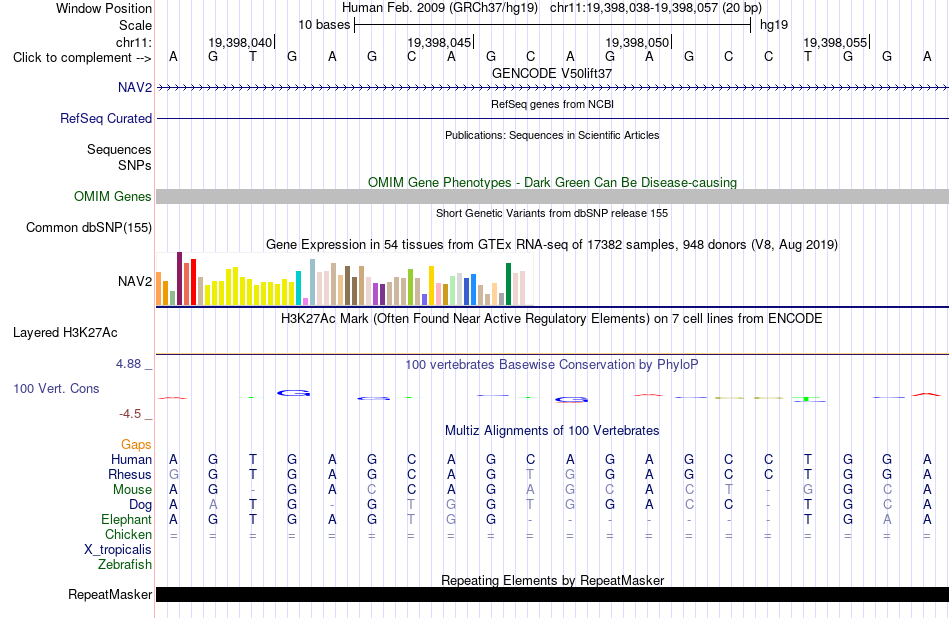Select the Human species label
The image size is (950, 618).
(131, 460)
